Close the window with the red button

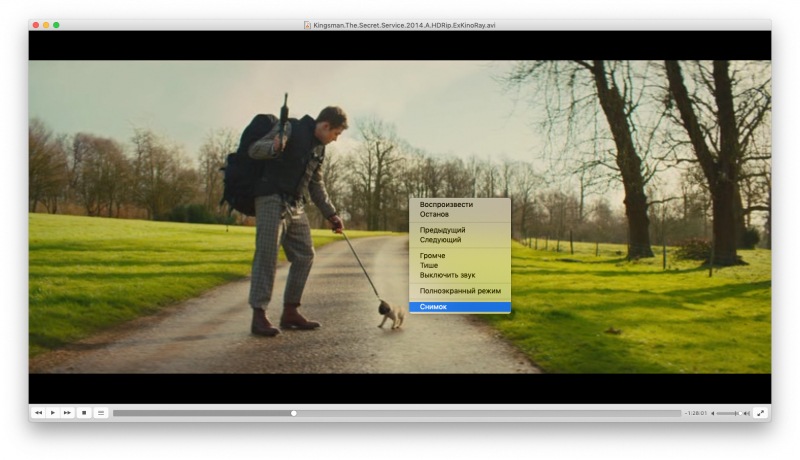point(36,25)
